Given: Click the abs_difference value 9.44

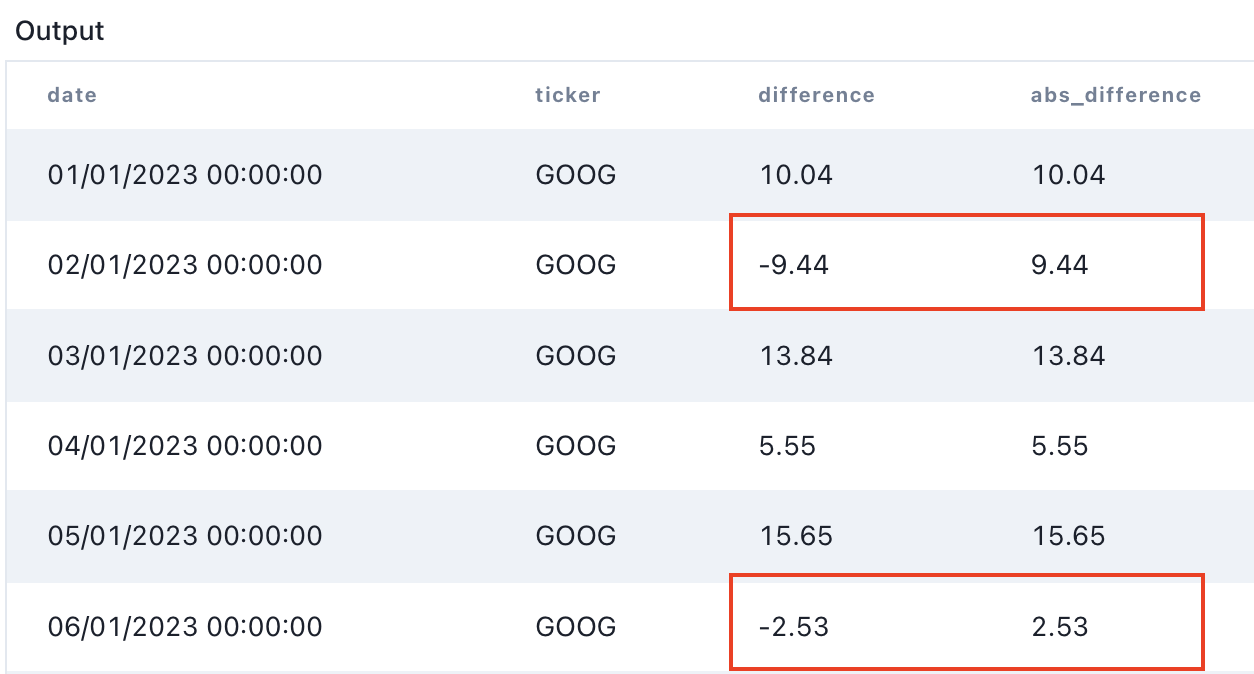Looking at the screenshot, I should (1060, 265).
